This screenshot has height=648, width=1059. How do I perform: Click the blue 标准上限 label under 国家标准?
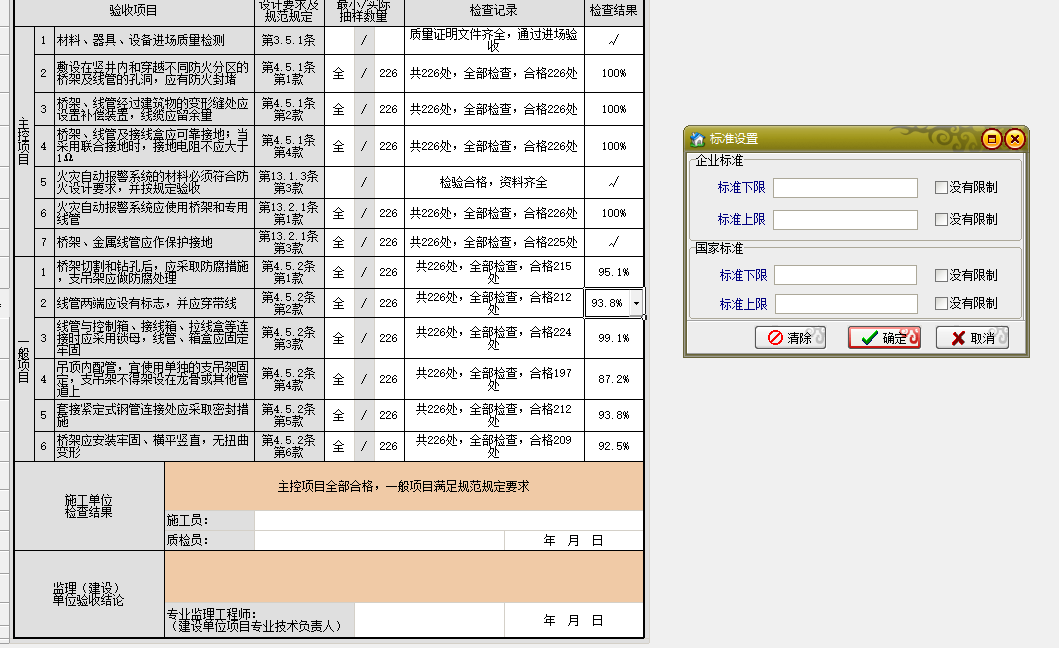click(742, 303)
